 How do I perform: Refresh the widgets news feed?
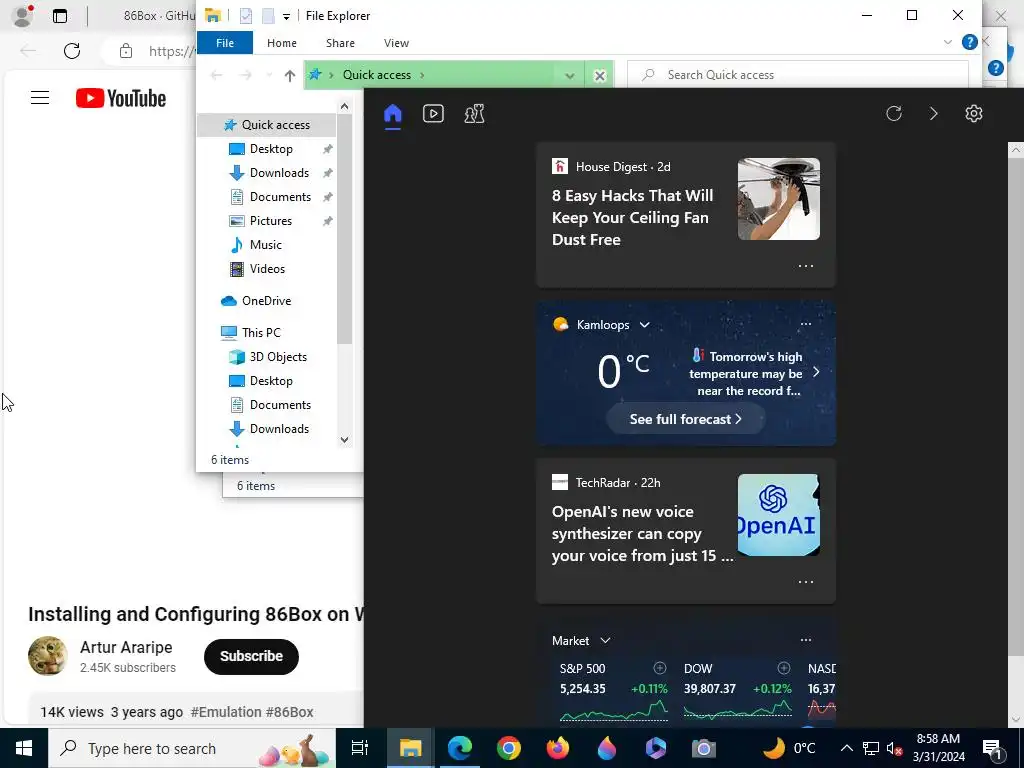[x=894, y=114]
